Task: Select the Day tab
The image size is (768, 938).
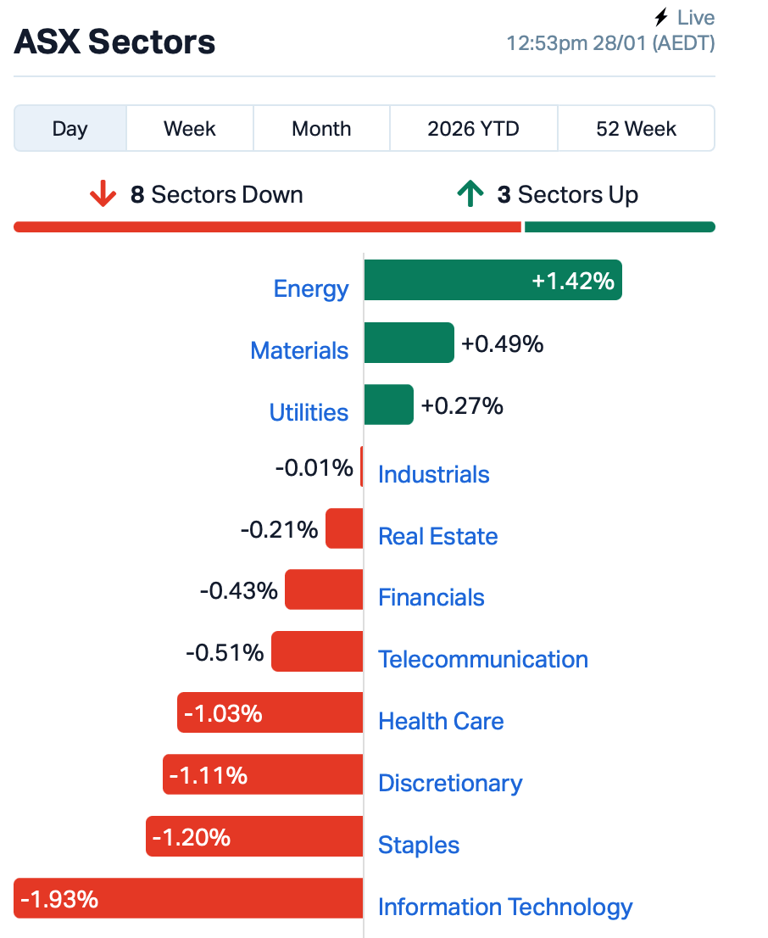Action: click(x=70, y=128)
